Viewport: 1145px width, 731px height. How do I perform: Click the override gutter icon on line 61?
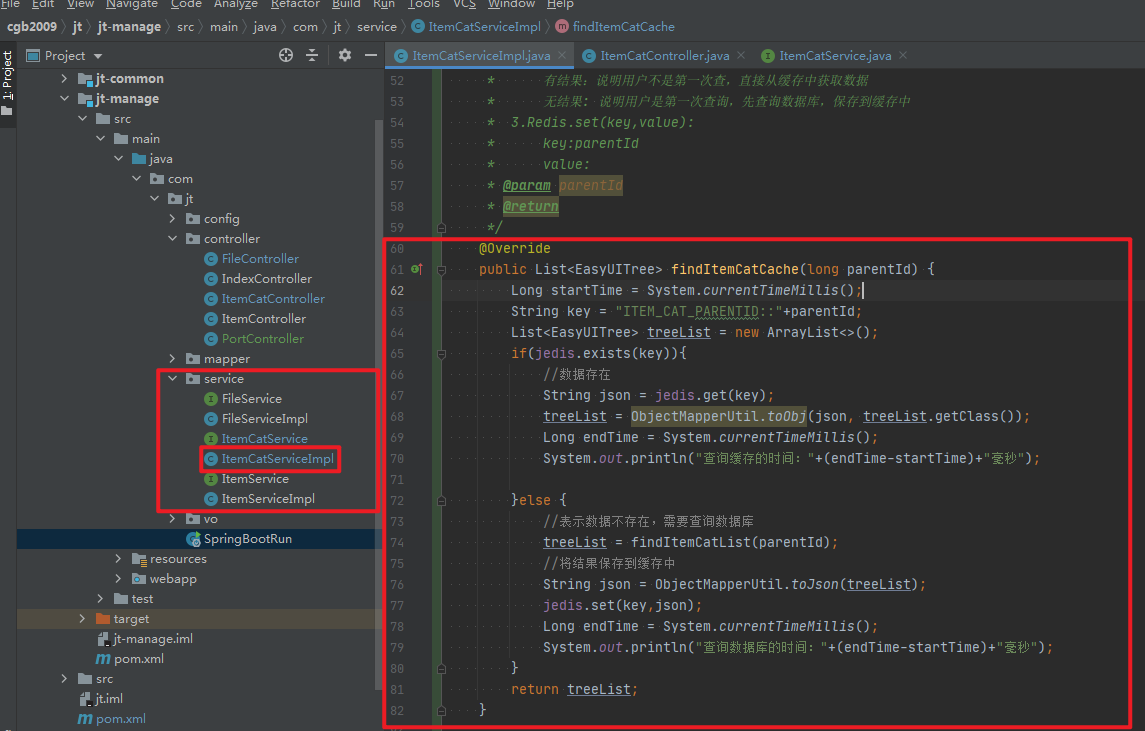416,269
